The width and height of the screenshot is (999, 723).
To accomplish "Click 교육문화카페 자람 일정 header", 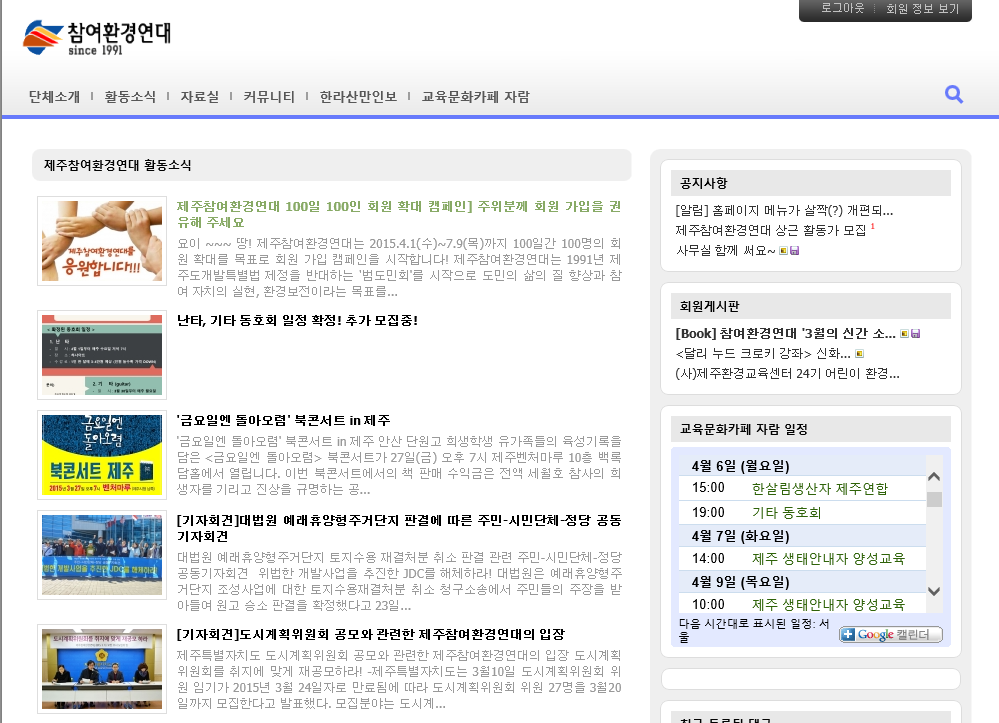I will point(810,429).
